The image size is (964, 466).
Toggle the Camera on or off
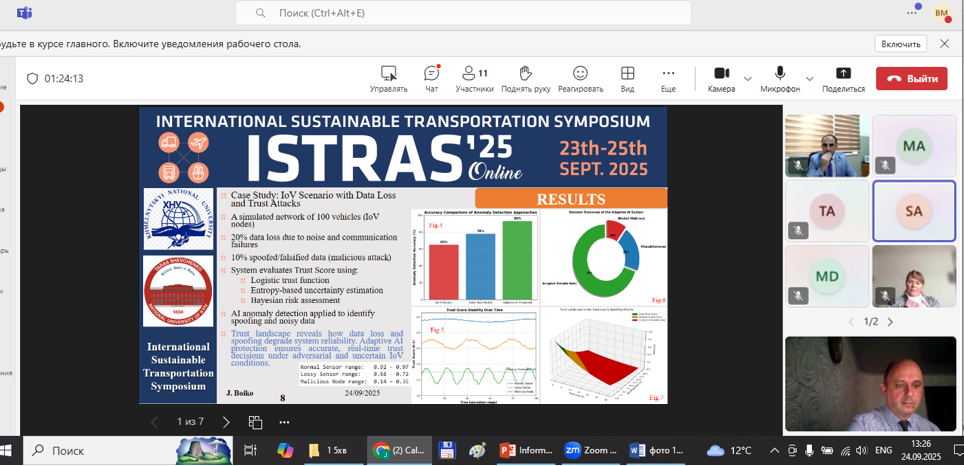721,78
